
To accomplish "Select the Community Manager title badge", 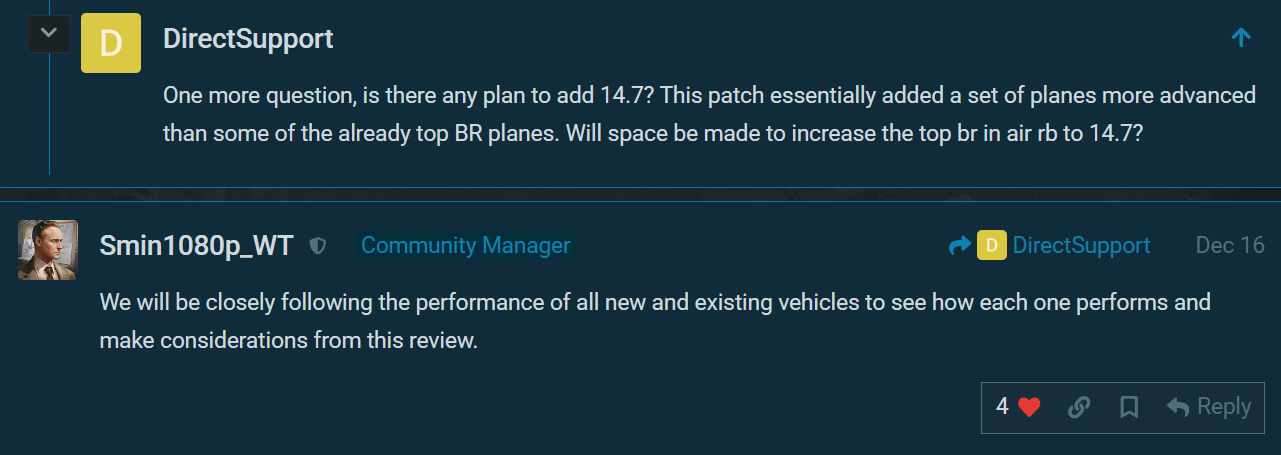I will coord(465,245).
